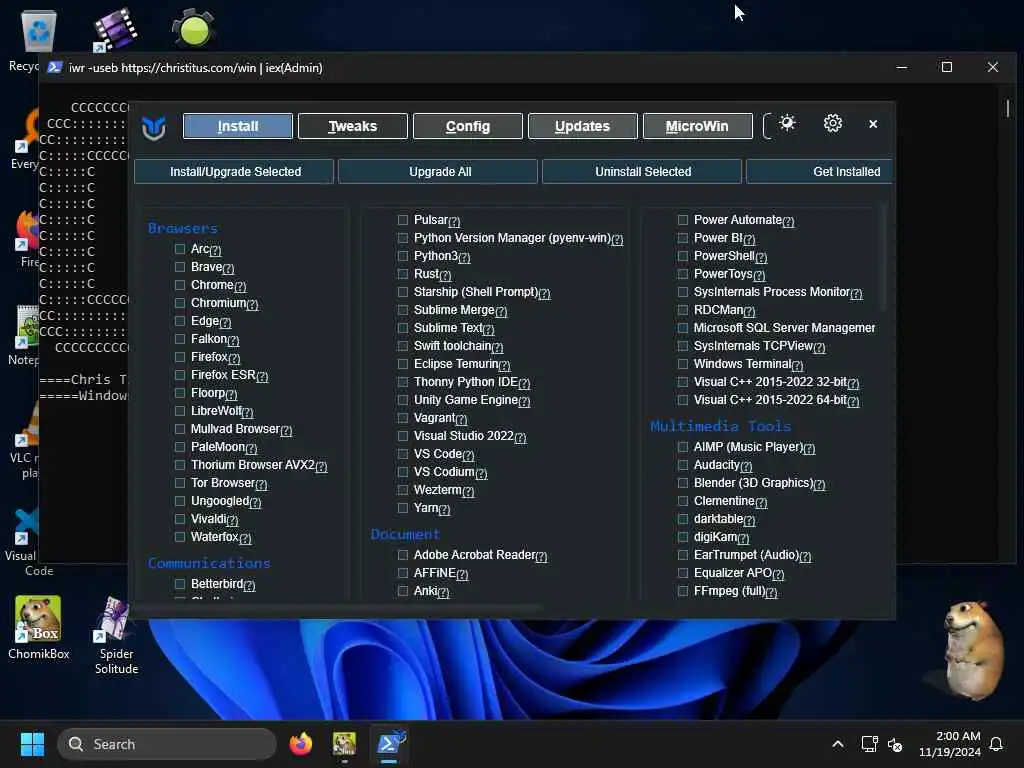Click the hamster desktop mascot
Screen dimensions: 1024x768
click(x=974, y=650)
